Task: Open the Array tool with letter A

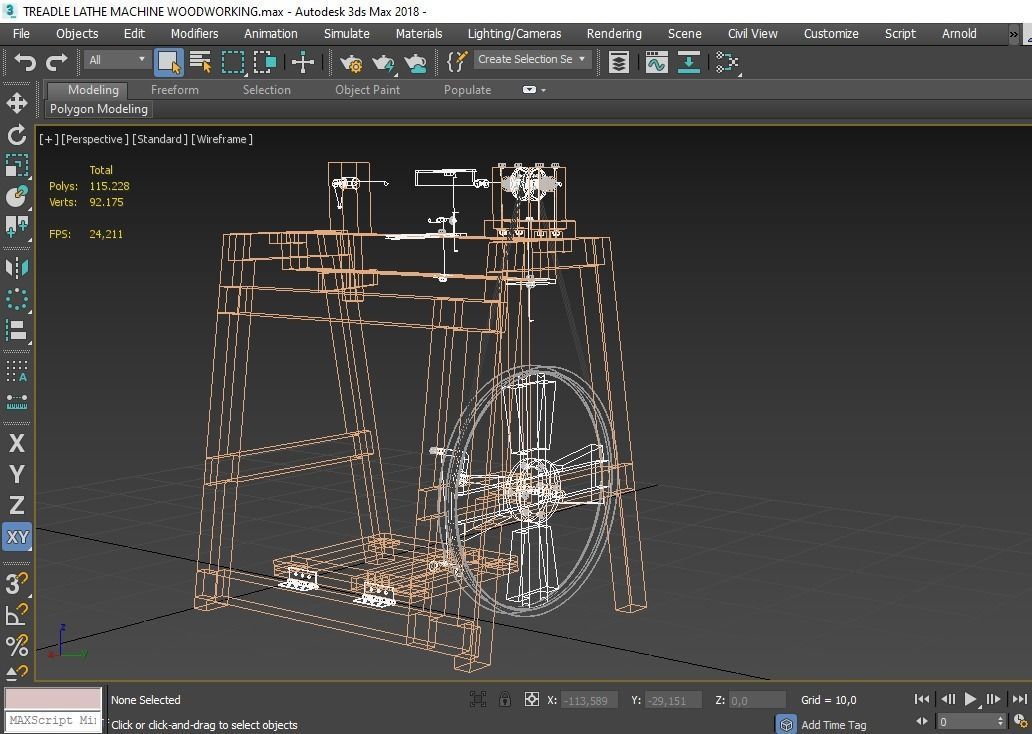Action: (16, 371)
